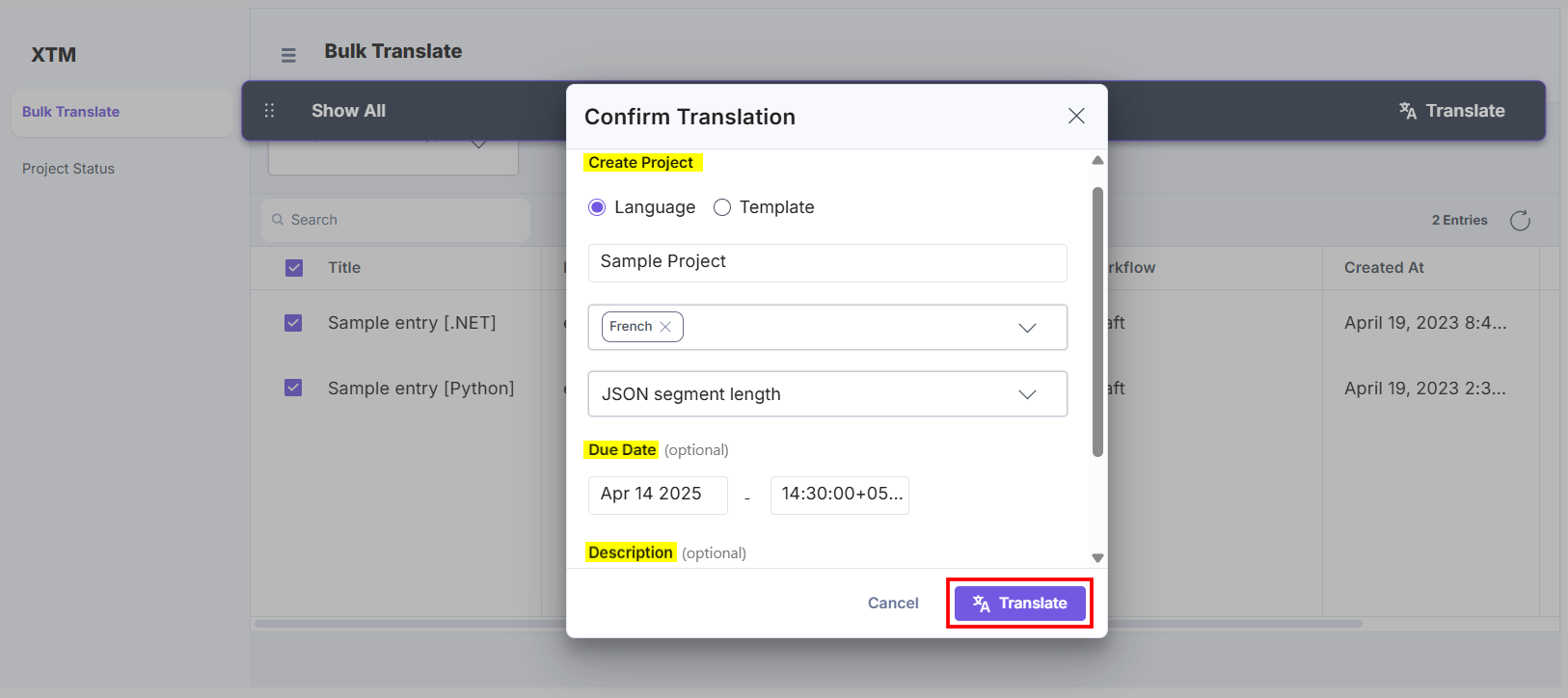Click the hamburger menu icon beside Bulk Translate
Screen dimensions: 1568x698
(x=288, y=55)
